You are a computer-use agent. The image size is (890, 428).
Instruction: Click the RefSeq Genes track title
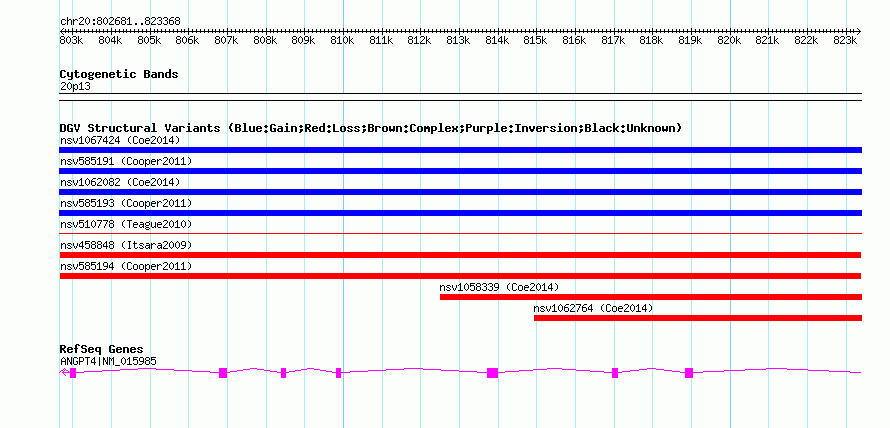click(x=102, y=349)
